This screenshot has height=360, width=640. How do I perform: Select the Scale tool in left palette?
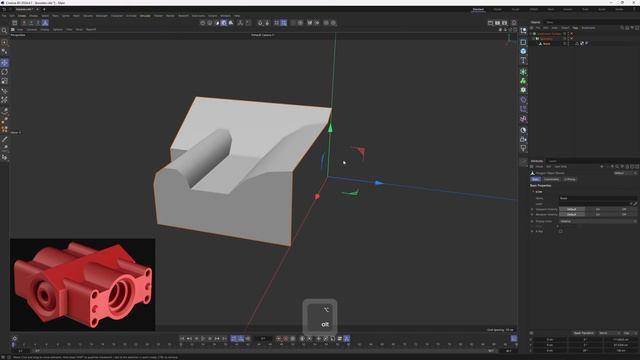(x=4, y=81)
